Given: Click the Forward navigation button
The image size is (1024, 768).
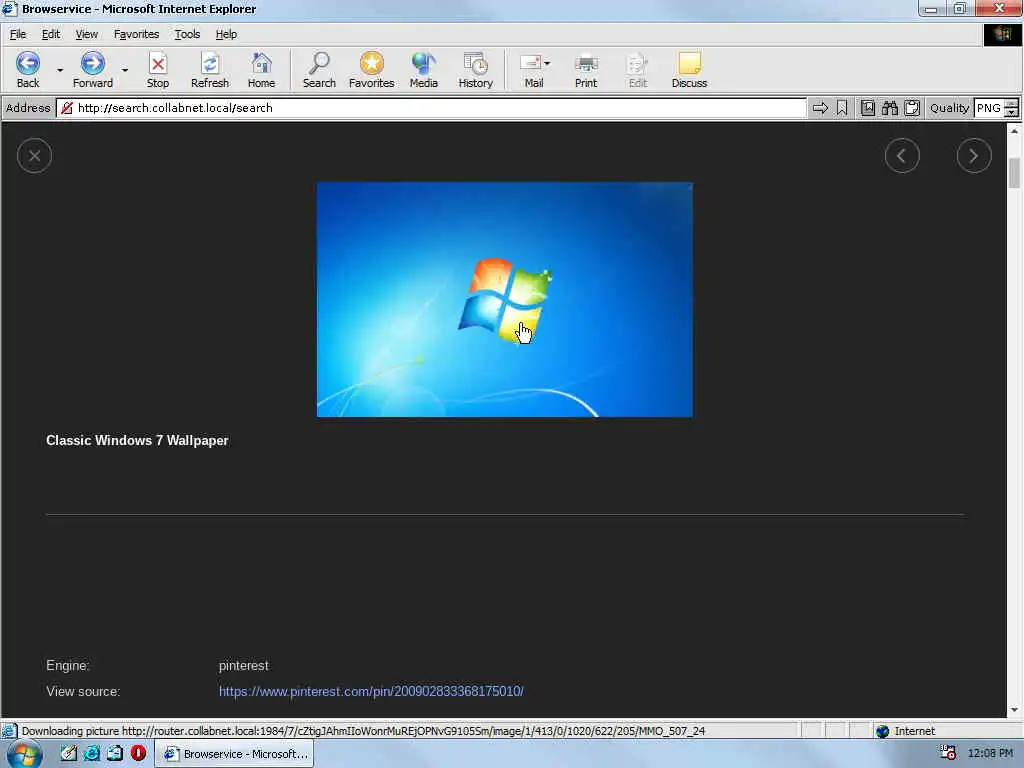Looking at the screenshot, I should click(92, 70).
